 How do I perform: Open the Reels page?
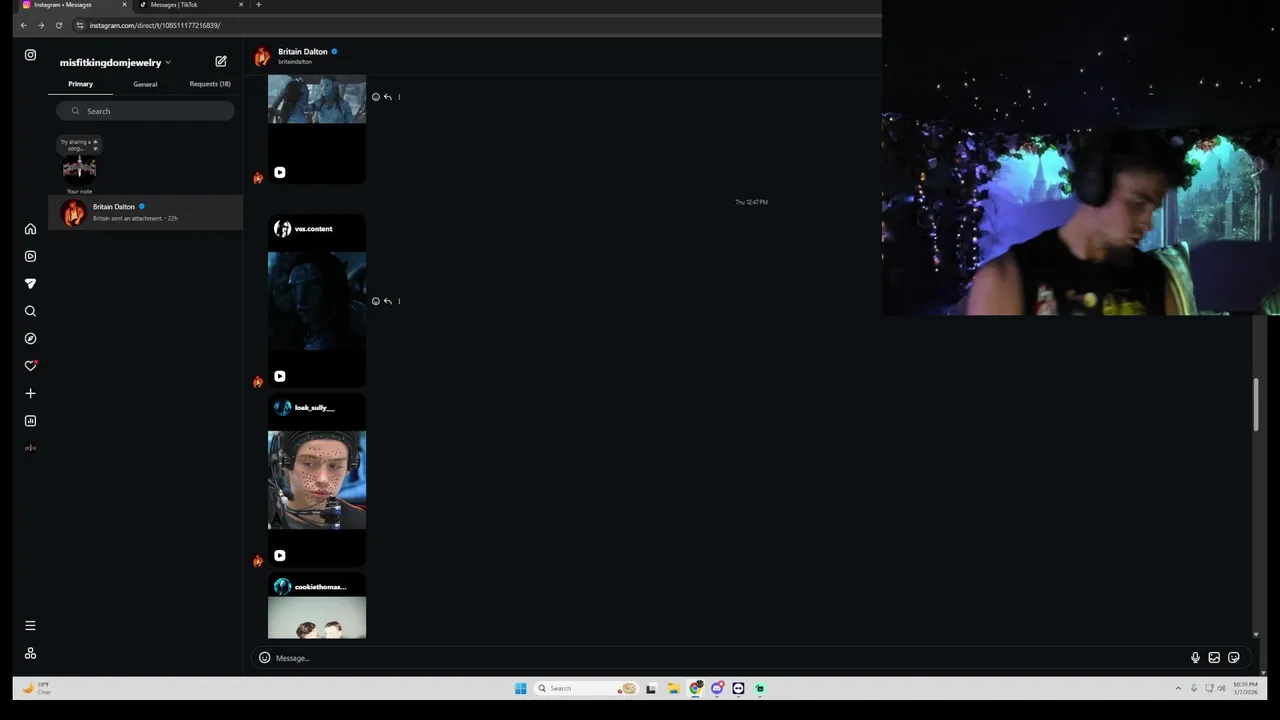30,256
